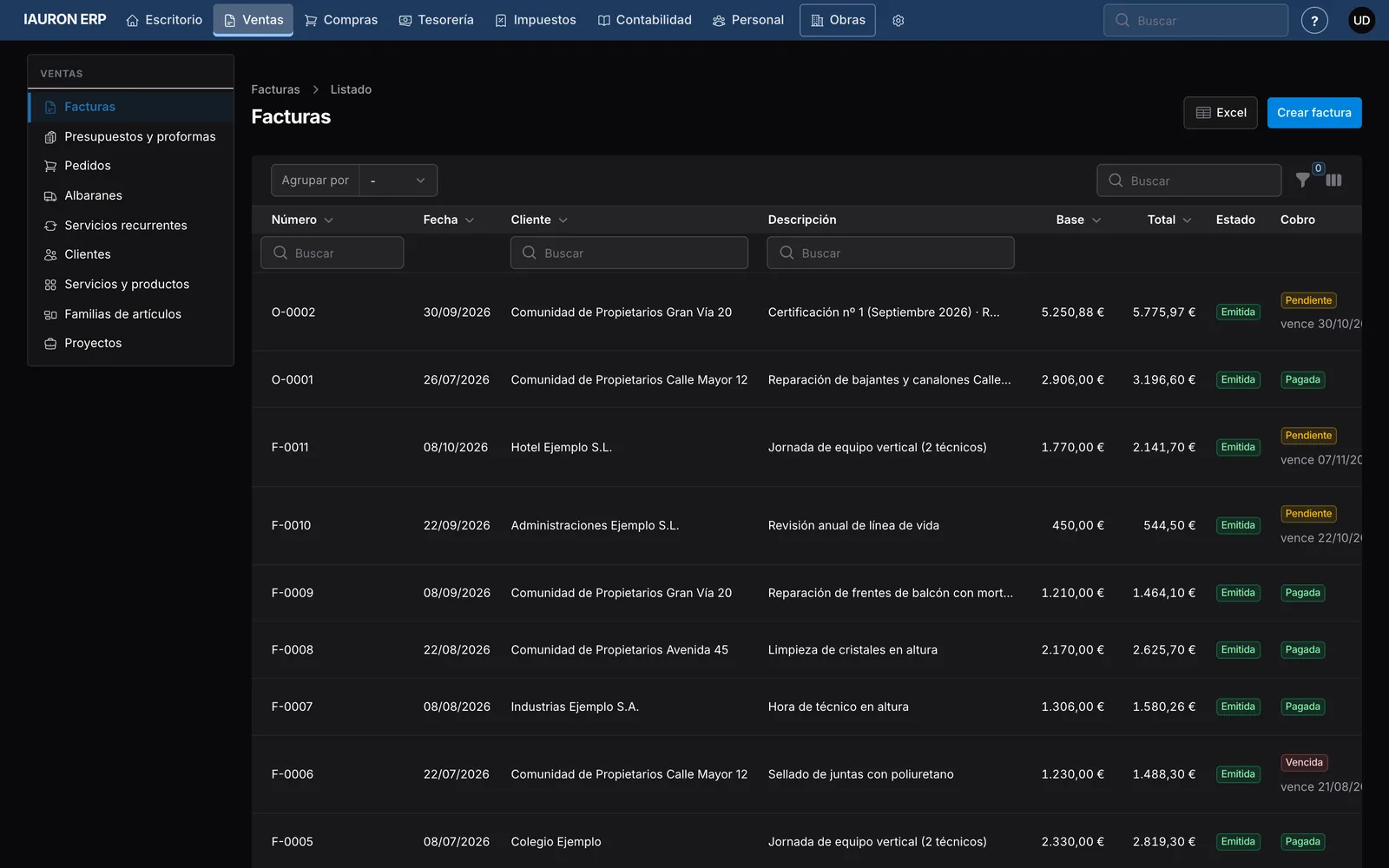Open the Contabilidad module
Image resolution: width=1389 pixels, height=868 pixels.
click(x=645, y=20)
